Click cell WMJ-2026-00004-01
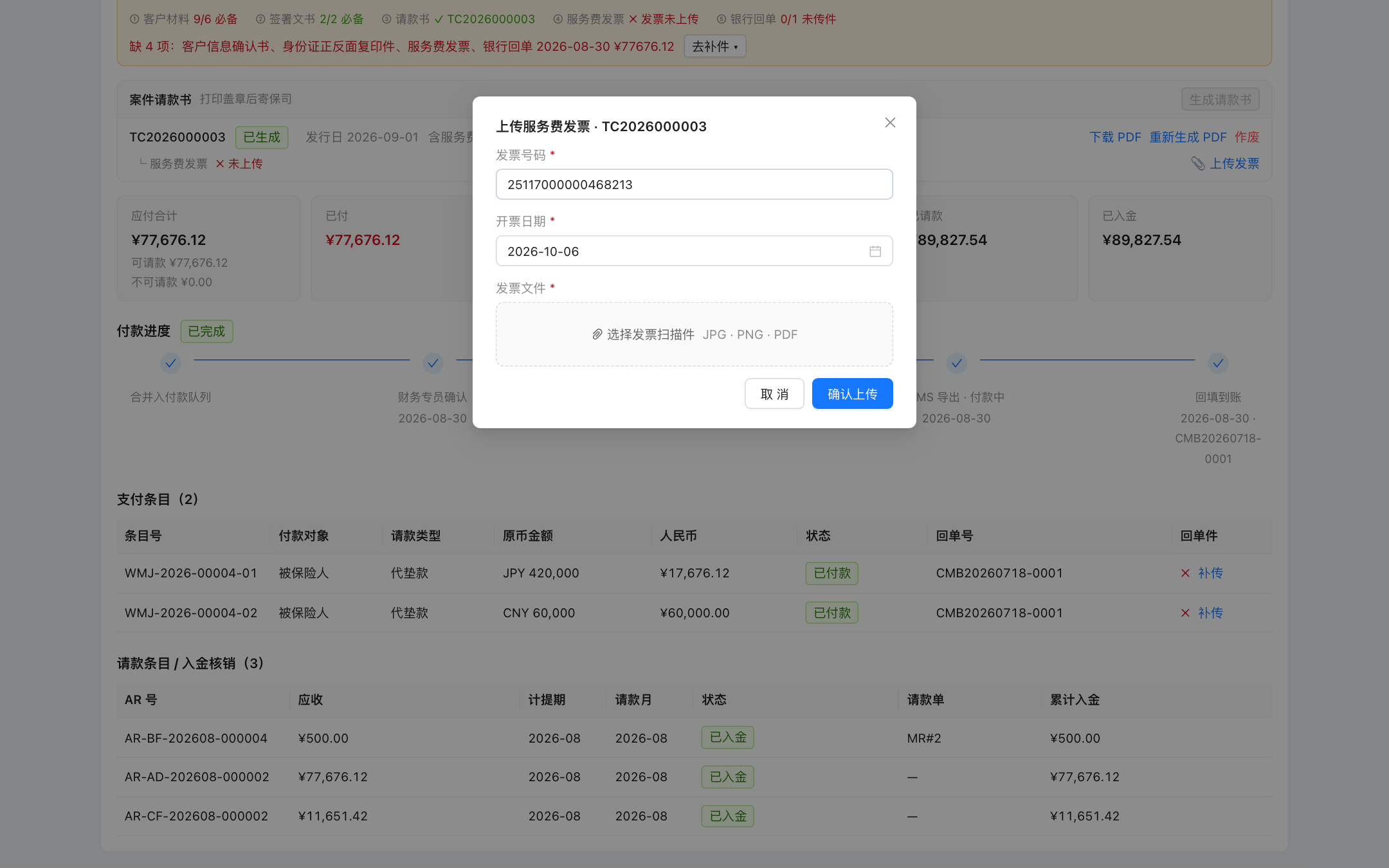Image resolution: width=1389 pixels, height=868 pixels. pyautogui.click(x=190, y=573)
